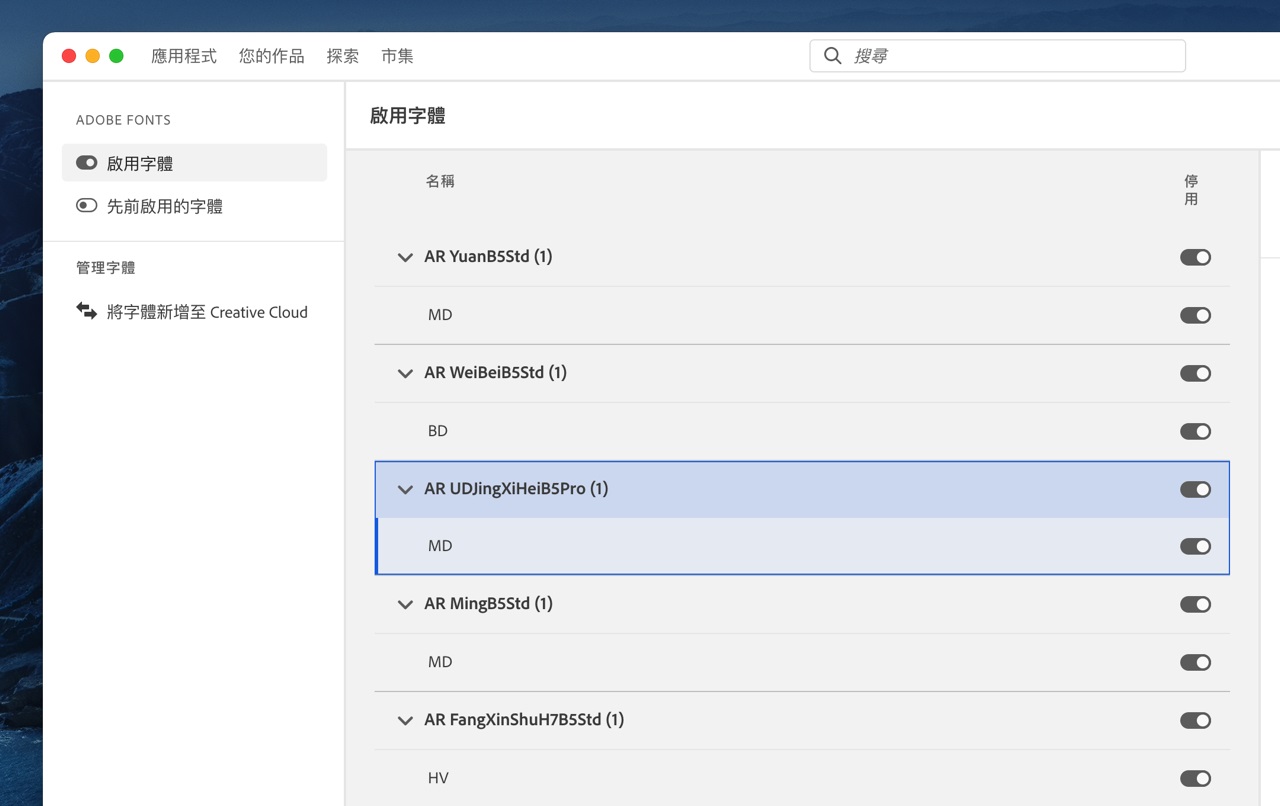
Task: Switch to the 探索 tab
Action: click(343, 56)
